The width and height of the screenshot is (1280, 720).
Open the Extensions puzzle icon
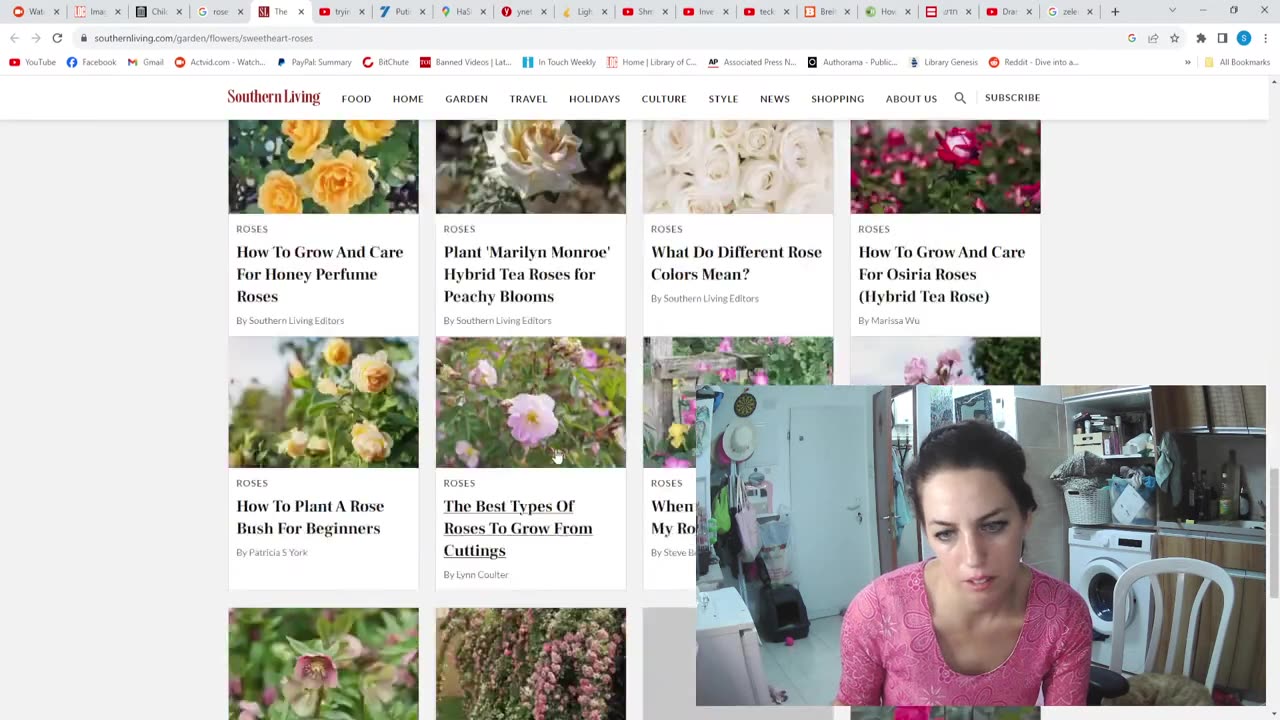pyautogui.click(x=1201, y=38)
